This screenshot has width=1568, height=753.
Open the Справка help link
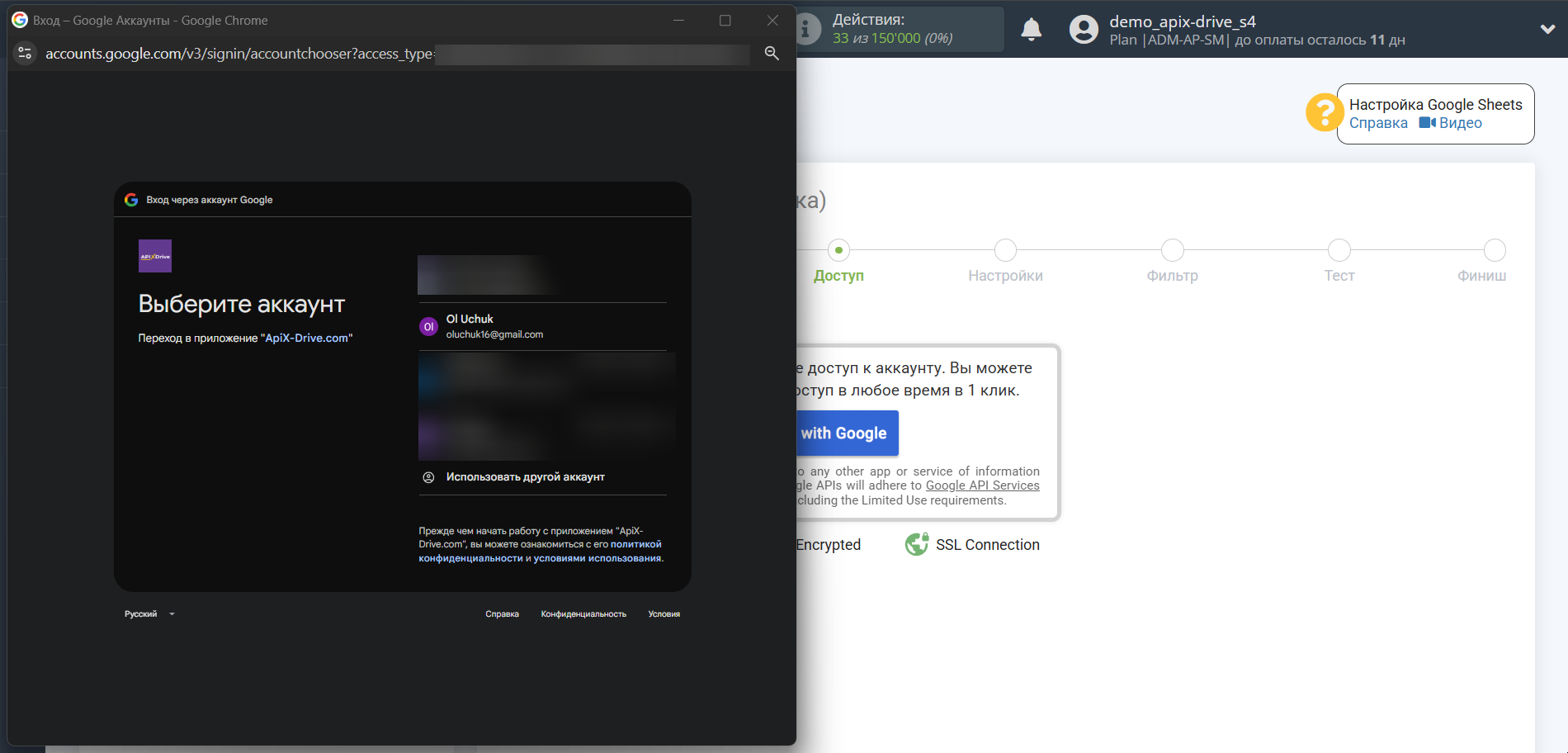[1378, 123]
